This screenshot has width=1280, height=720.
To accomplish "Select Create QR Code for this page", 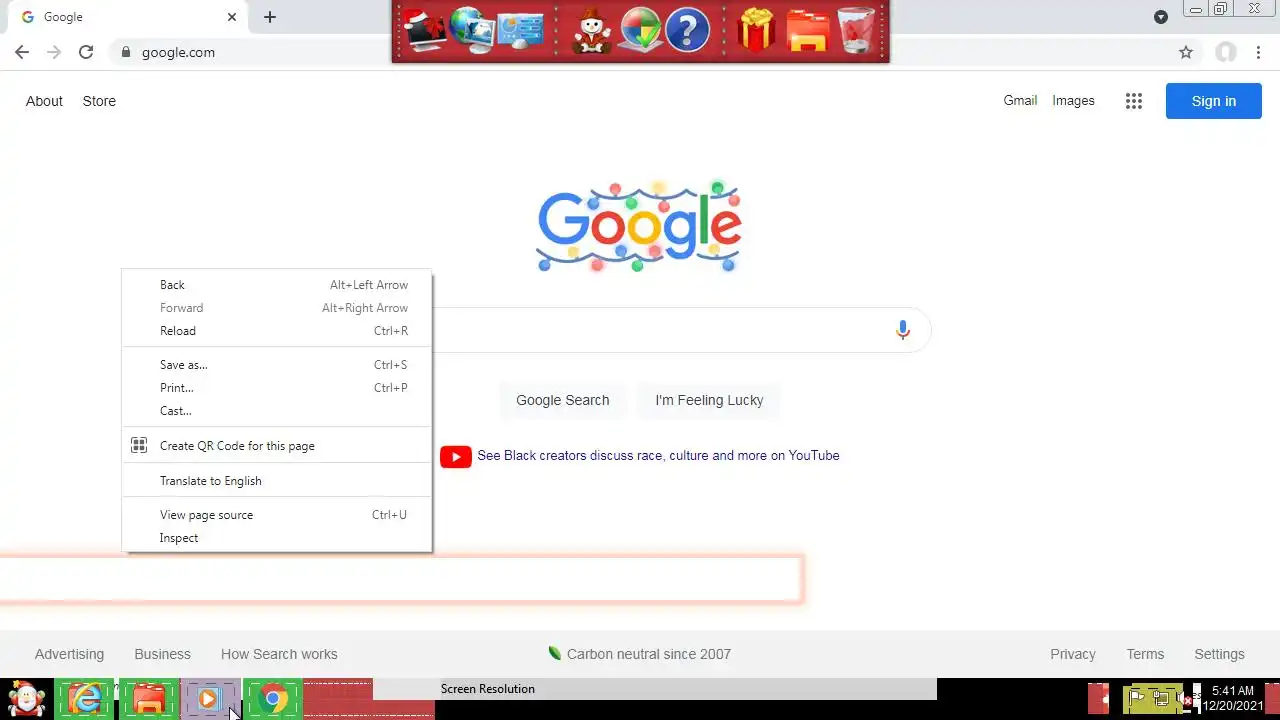I will click(277, 446).
